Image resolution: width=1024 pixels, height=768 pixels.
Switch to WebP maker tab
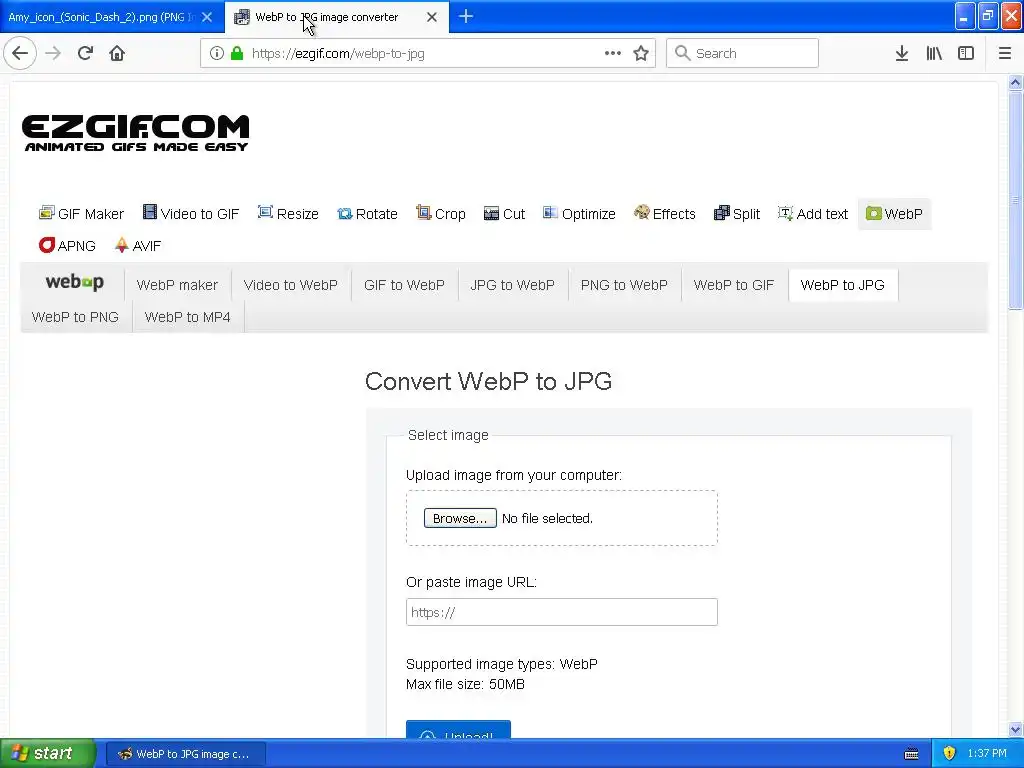(x=177, y=285)
